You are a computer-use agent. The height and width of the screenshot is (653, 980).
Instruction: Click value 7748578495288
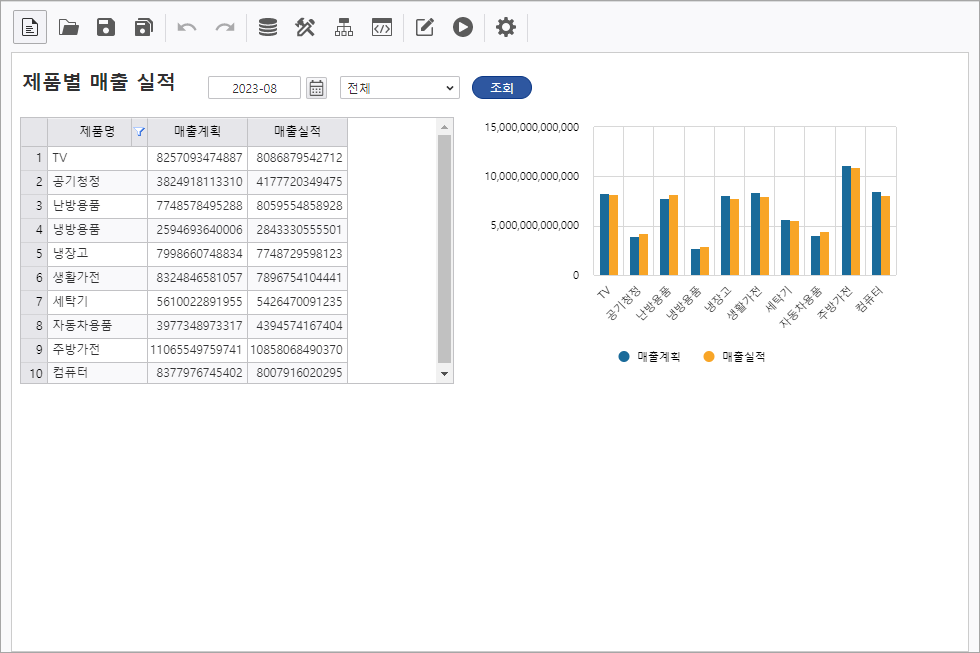pyautogui.click(x=199, y=206)
